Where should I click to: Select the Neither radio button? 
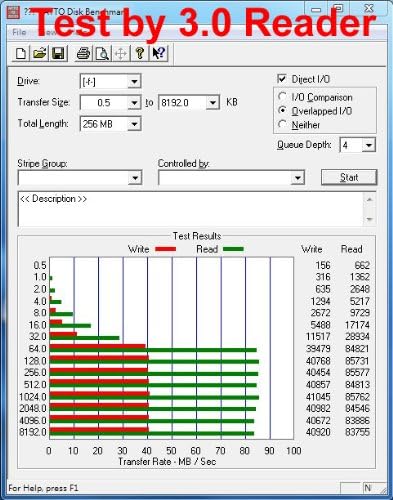pos(282,125)
